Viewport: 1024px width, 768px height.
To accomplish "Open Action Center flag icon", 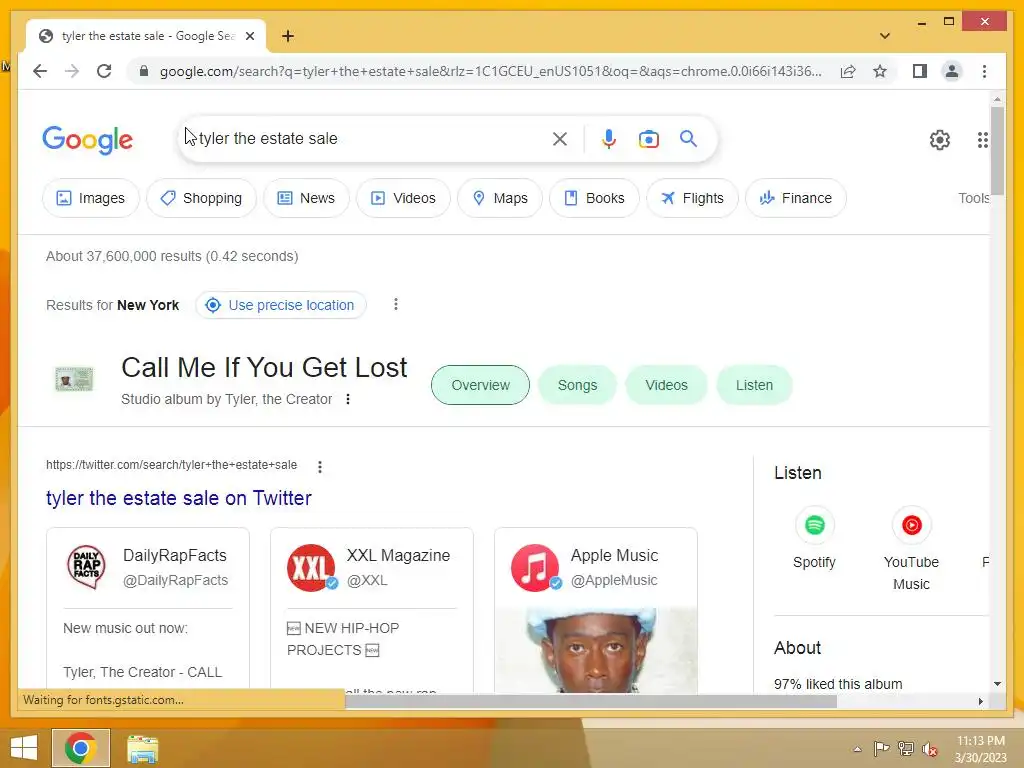I will [x=881, y=748].
